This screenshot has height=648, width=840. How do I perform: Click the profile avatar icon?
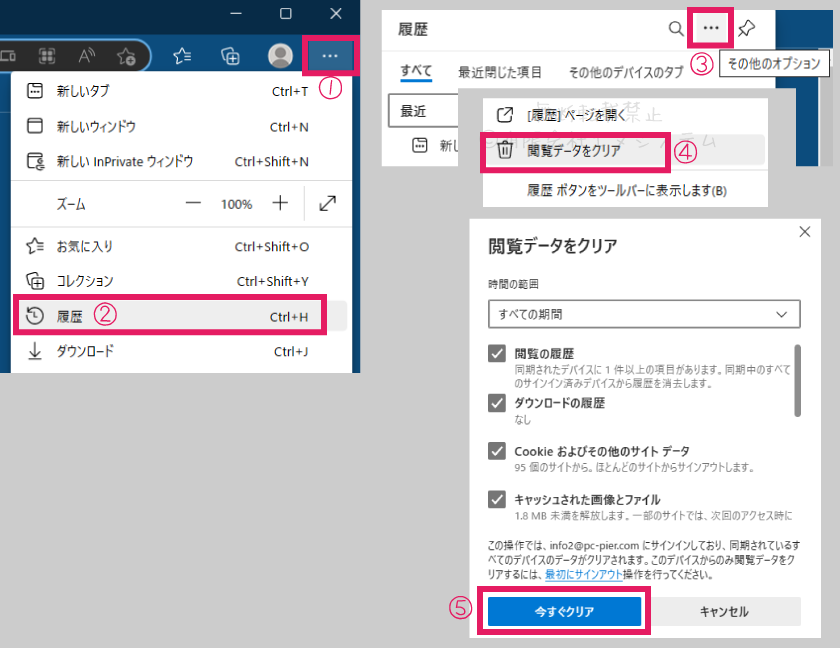point(280,56)
